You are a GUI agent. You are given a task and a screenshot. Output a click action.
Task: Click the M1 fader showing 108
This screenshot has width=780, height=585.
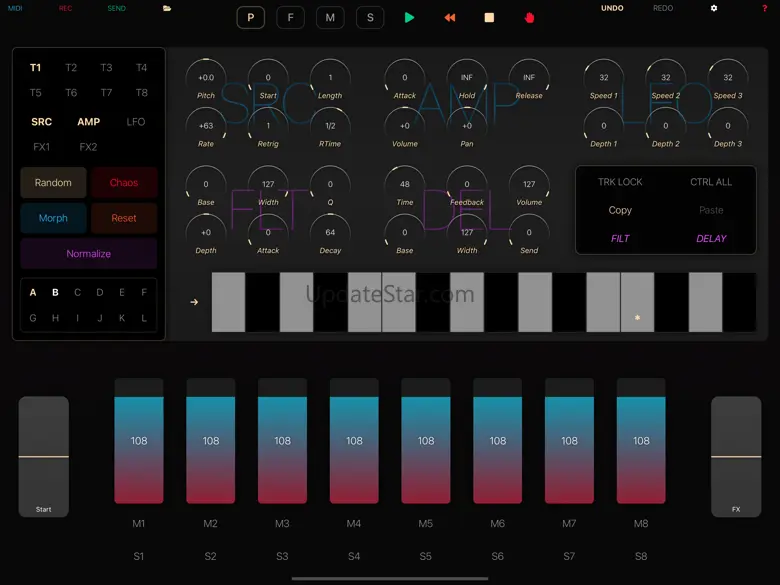tap(139, 441)
